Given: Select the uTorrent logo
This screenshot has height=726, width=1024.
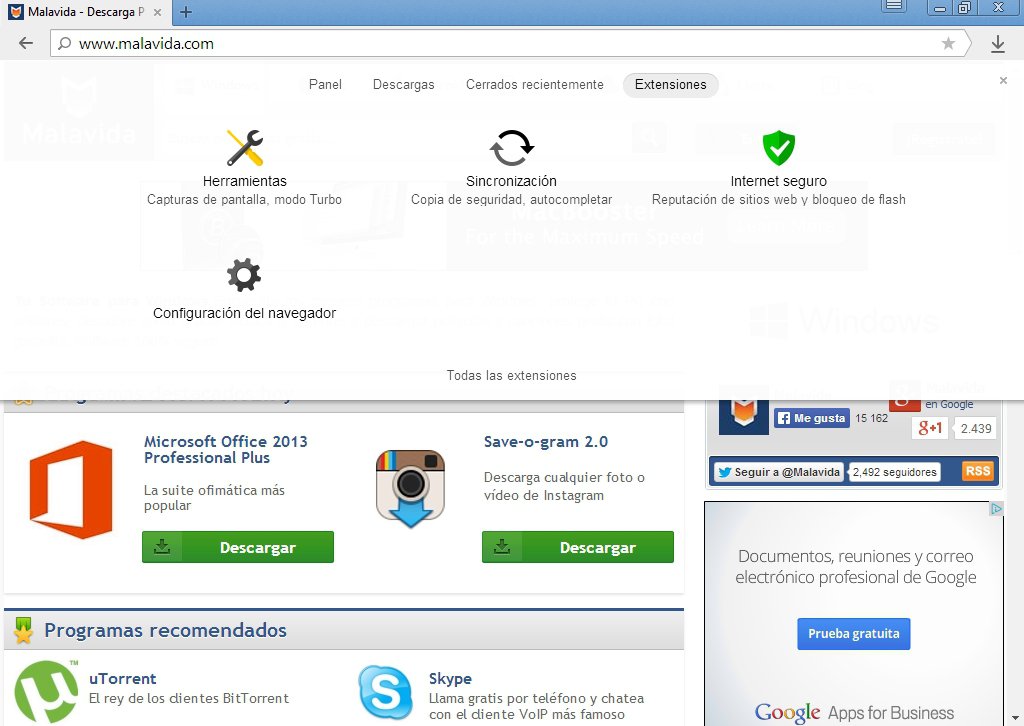Looking at the screenshot, I should tap(45, 691).
